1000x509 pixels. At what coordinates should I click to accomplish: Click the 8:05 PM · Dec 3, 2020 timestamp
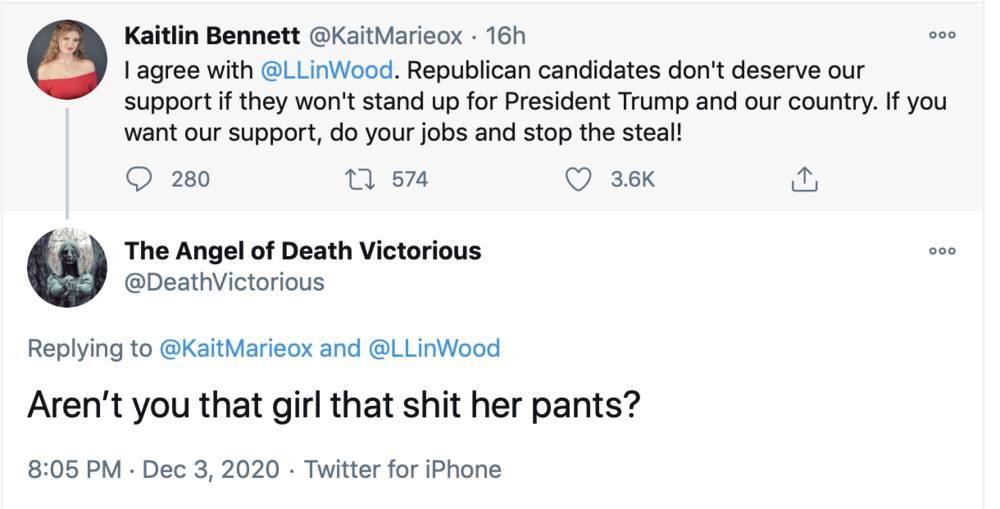pos(154,468)
